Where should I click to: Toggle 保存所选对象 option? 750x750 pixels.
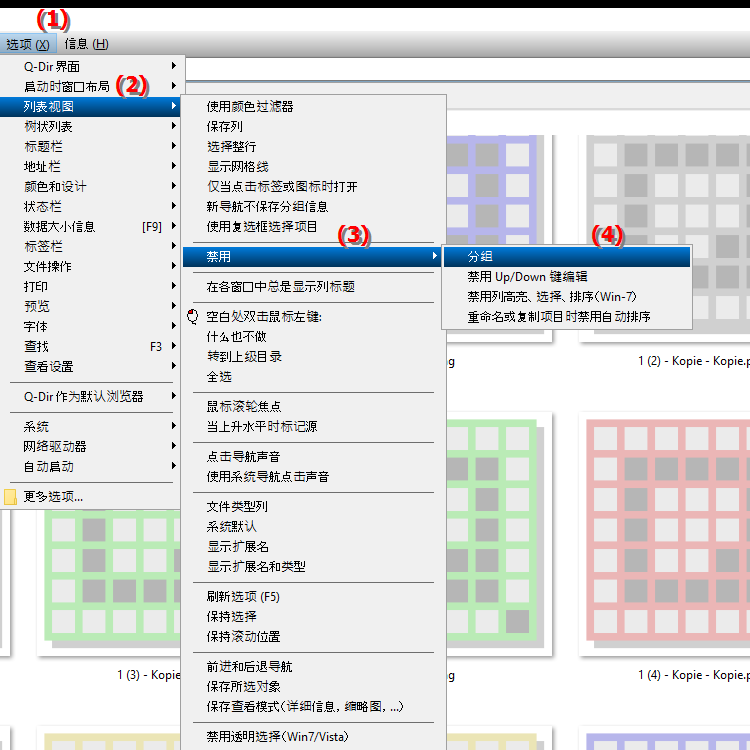(x=313, y=686)
